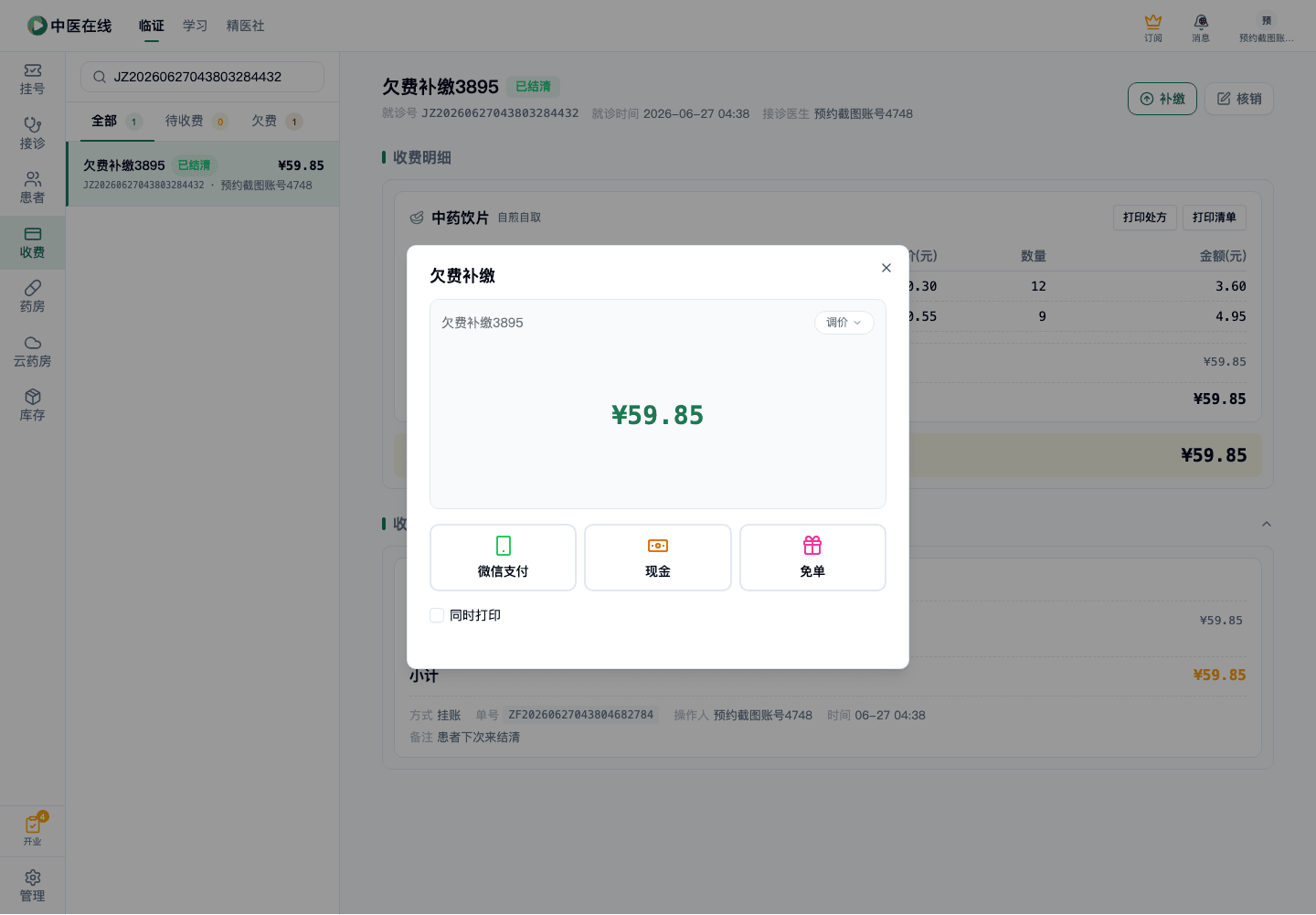This screenshot has width=1316, height=915.
Task: Click the quantity cell 12
Action: tap(1038, 286)
